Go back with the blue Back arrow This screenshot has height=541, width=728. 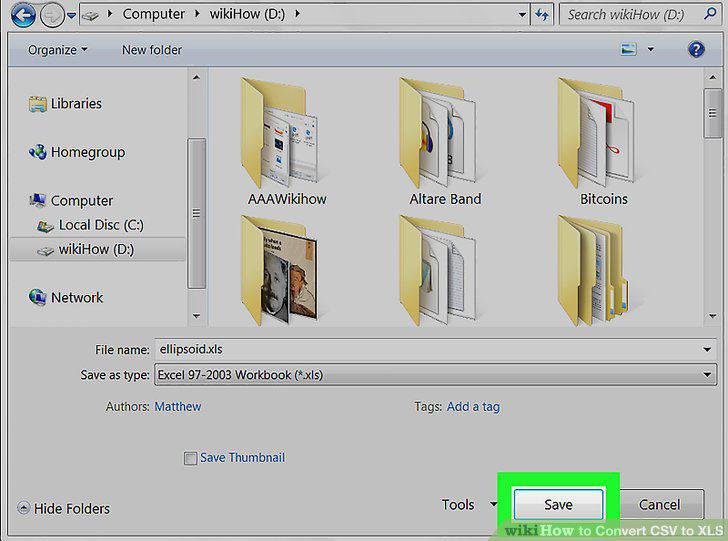coord(23,15)
